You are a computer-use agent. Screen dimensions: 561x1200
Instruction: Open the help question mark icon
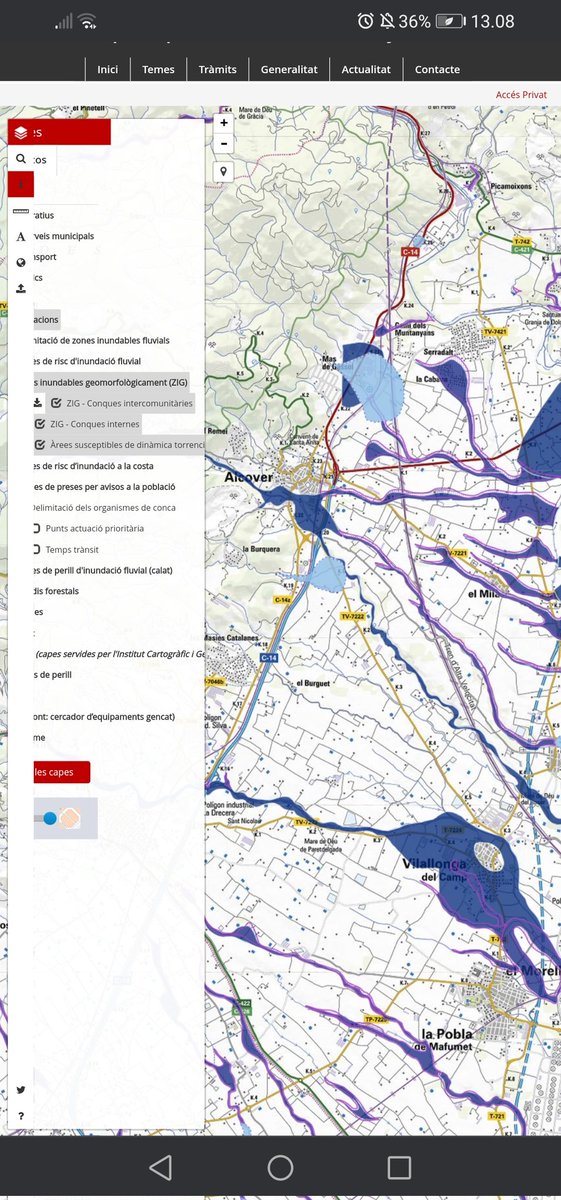pyautogui.click(x=20, y=1116)
